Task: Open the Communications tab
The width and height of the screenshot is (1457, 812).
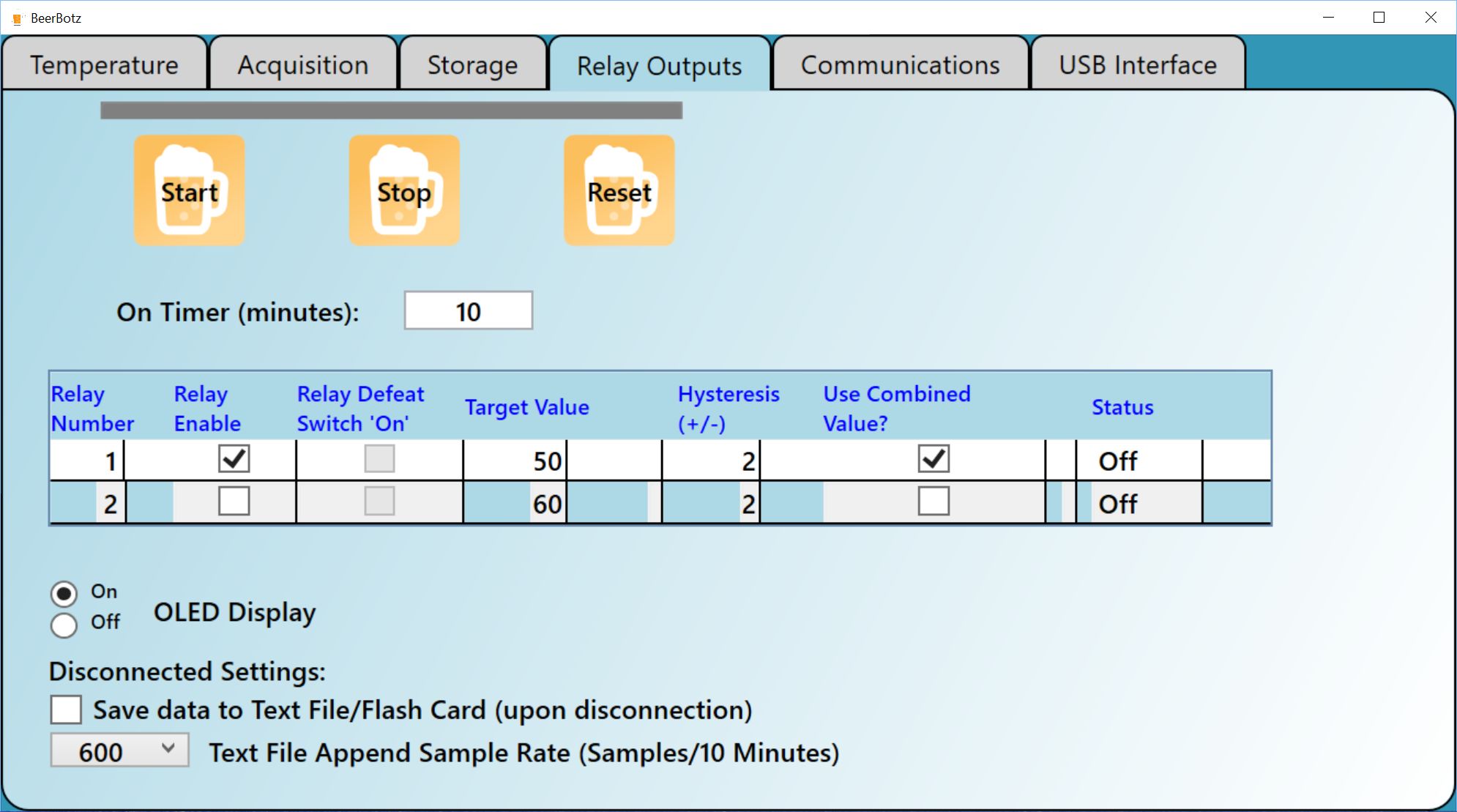Action: 901,64
